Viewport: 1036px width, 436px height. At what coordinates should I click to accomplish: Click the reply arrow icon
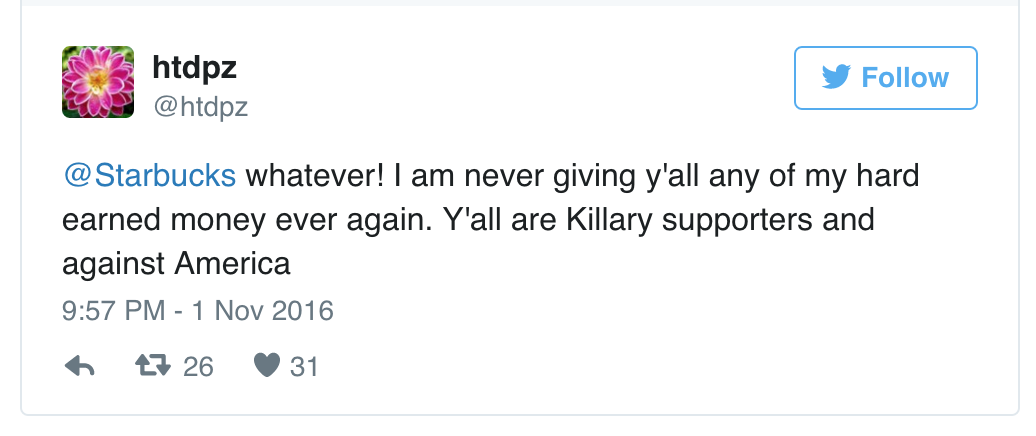pyautogui.click(x=79, y=367)
